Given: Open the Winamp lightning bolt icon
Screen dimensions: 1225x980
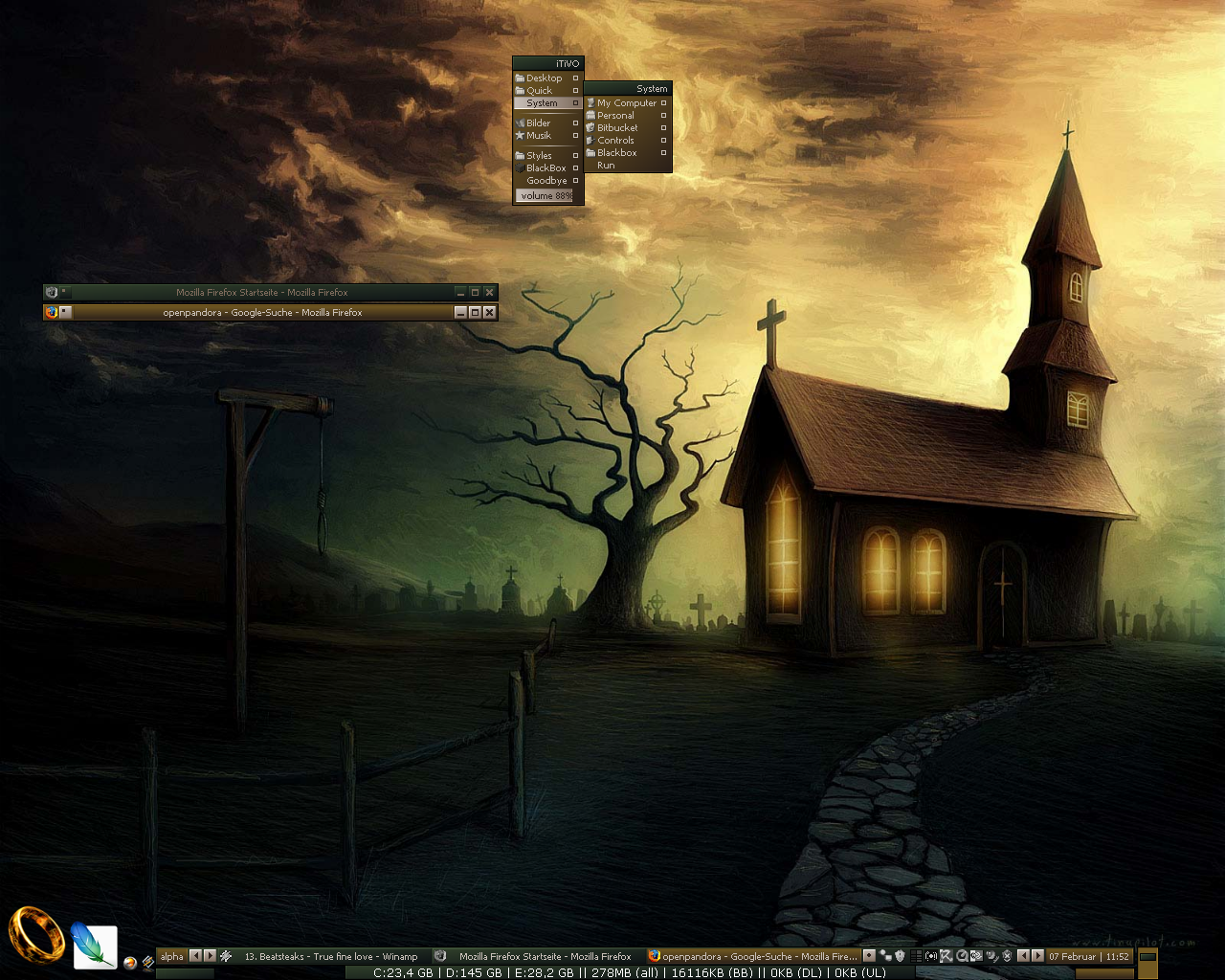Looking at the screenshot, I should [x=148, y=963].
